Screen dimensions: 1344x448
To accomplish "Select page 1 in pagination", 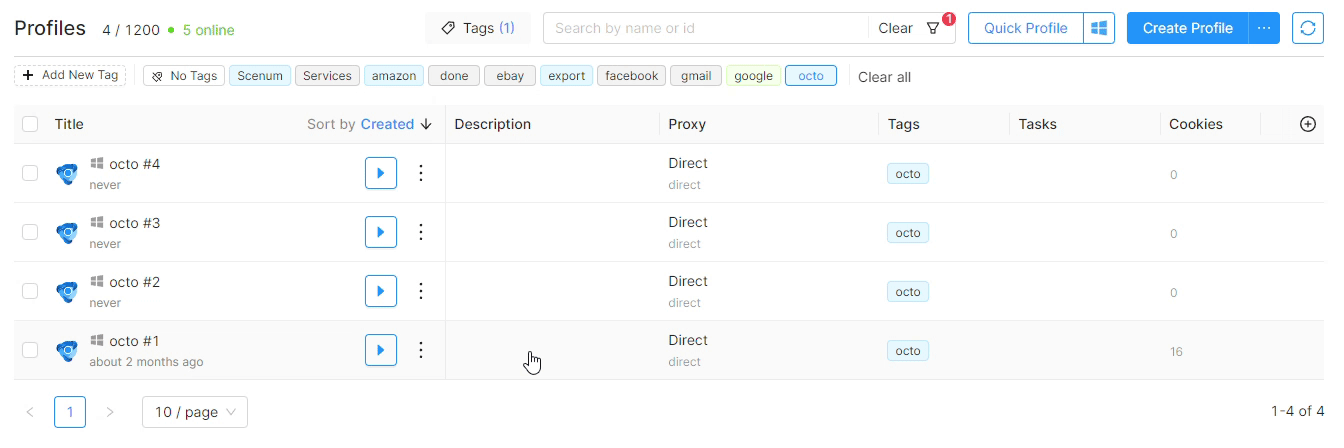I will [70, 412].
